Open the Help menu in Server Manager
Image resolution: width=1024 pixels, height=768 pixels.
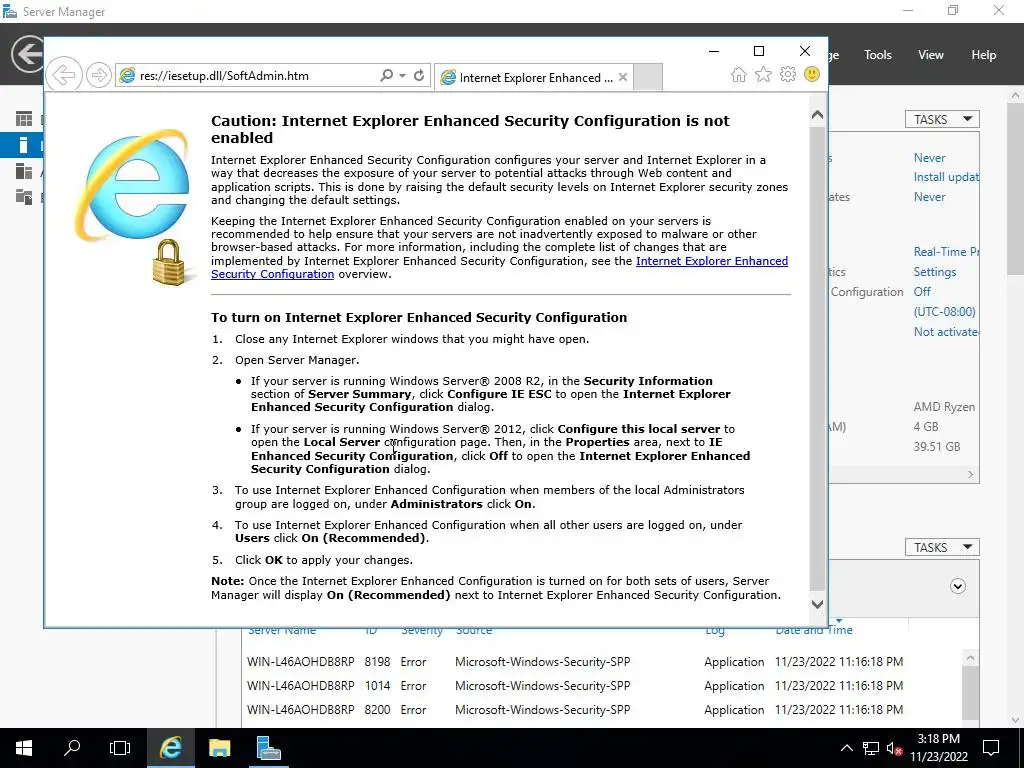pos(984,55)
